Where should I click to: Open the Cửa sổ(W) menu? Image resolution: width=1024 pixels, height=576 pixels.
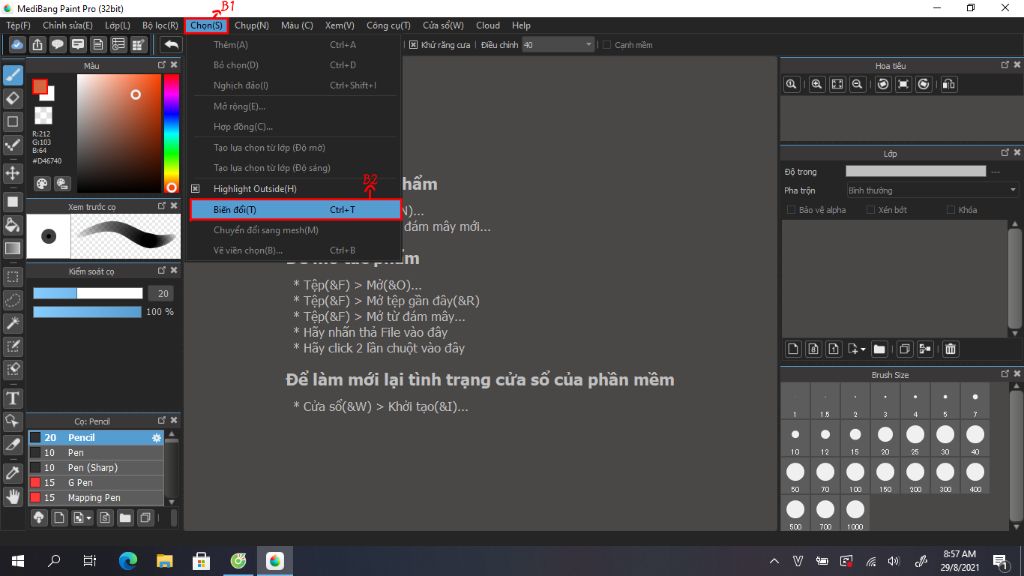[443, 25]
